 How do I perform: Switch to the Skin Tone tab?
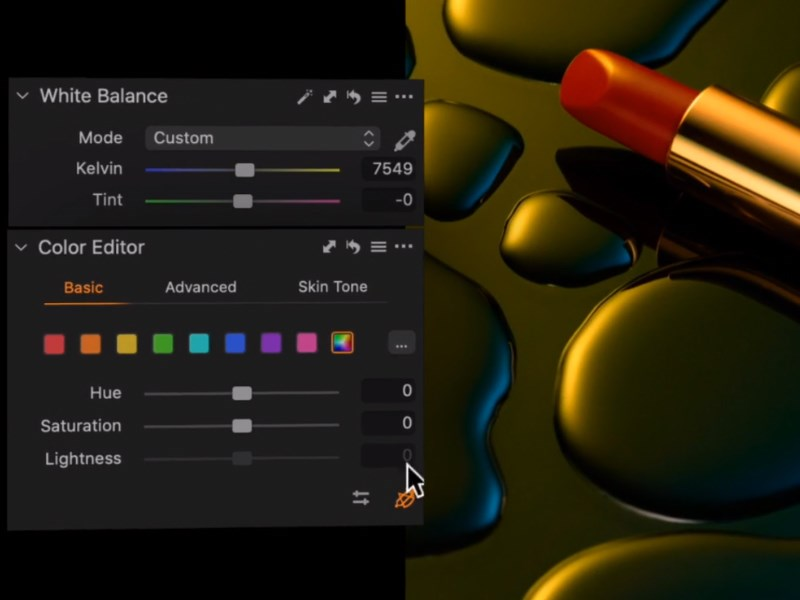click(x=333, y=287)
